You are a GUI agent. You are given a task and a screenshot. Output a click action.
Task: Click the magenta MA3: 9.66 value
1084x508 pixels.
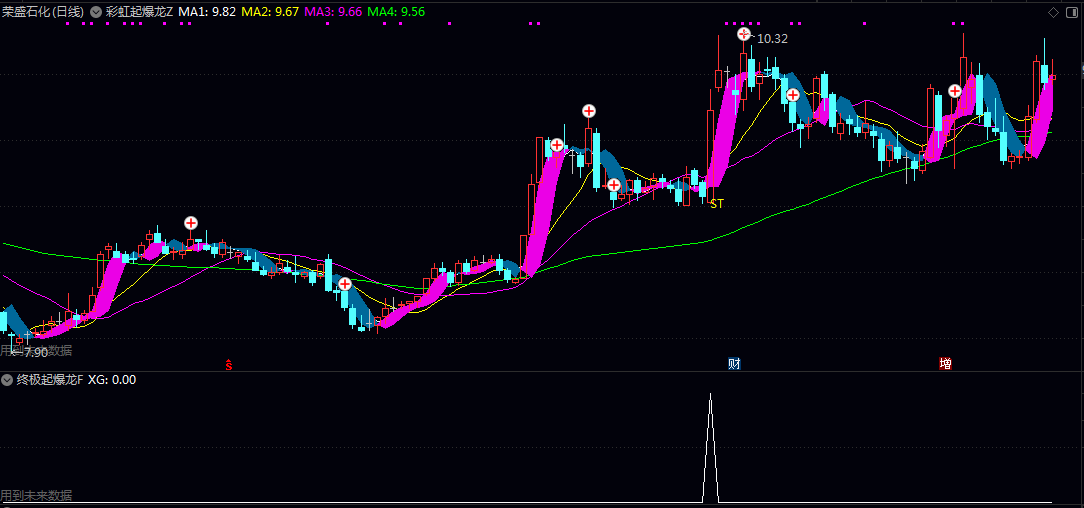pos(333,12)
